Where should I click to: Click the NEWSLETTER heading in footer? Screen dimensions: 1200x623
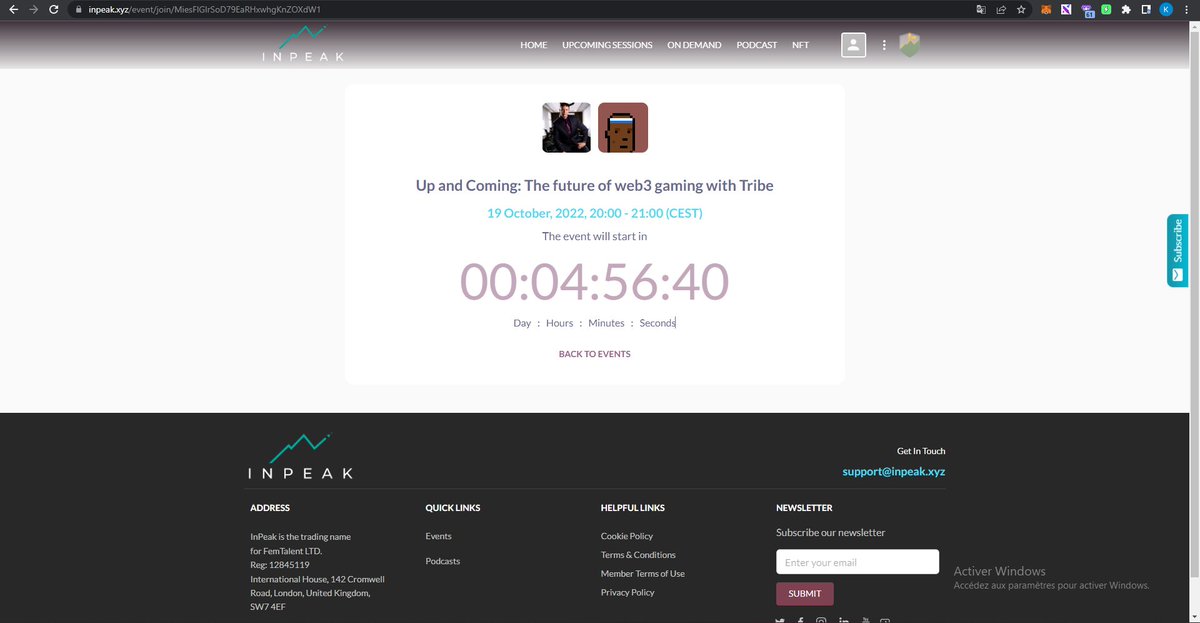pos(805,508)
